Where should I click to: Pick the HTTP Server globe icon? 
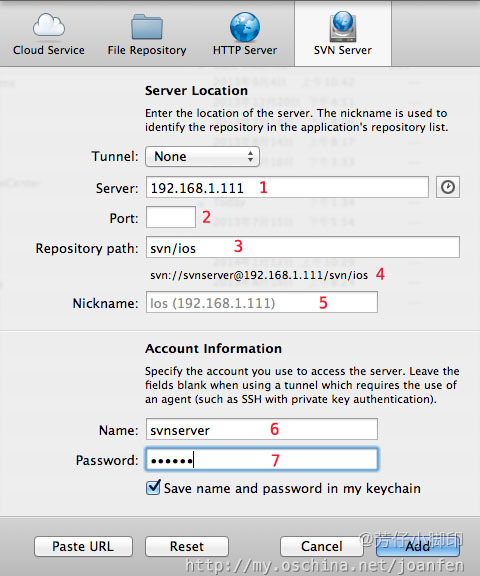coord(245,27)
